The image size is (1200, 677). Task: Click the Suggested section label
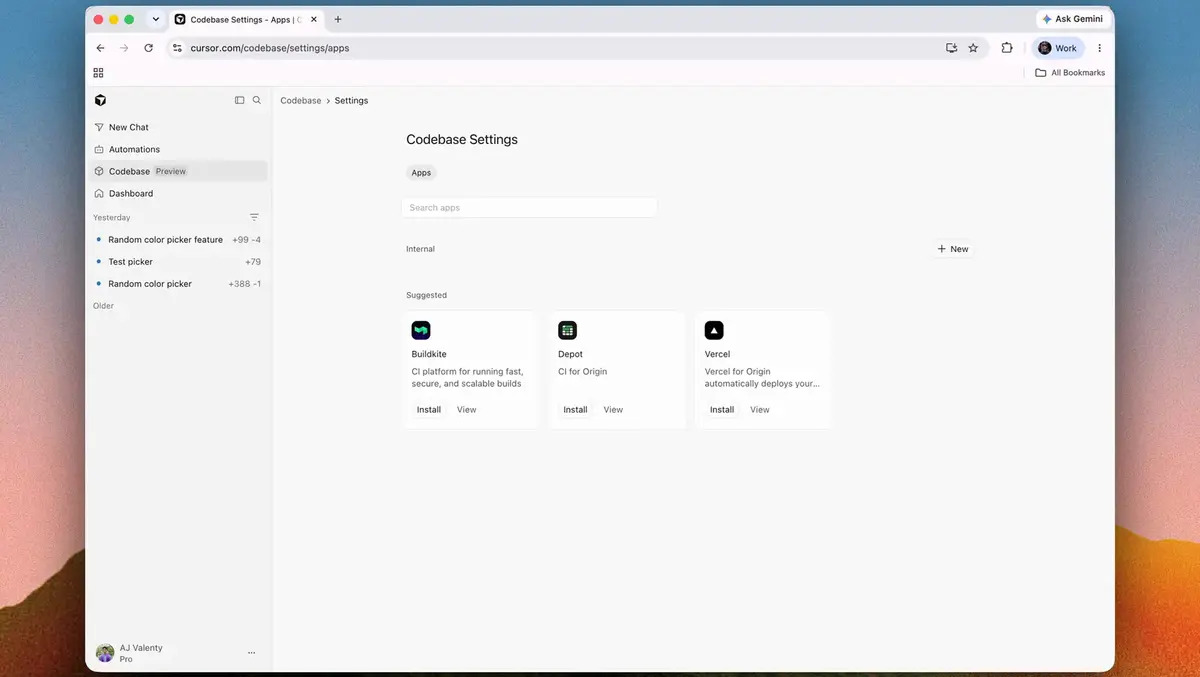pyautogui.click(x=426, y=295)
